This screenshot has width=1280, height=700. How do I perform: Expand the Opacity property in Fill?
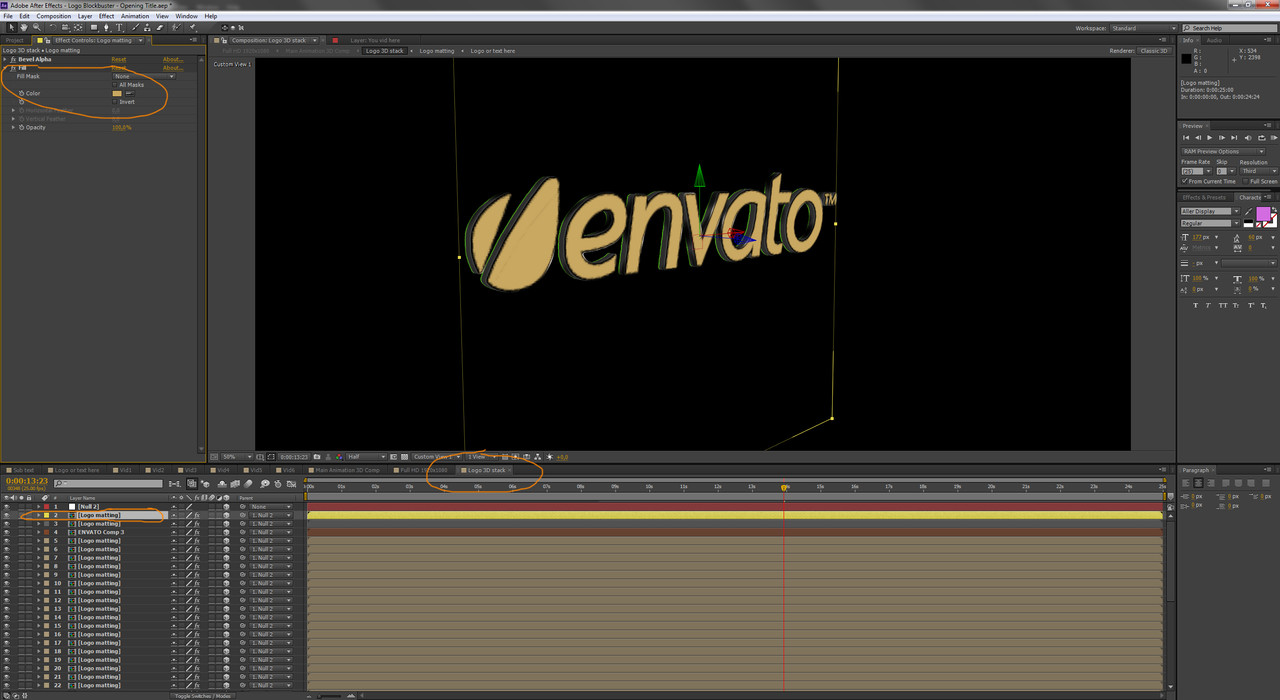click(13, 127)
